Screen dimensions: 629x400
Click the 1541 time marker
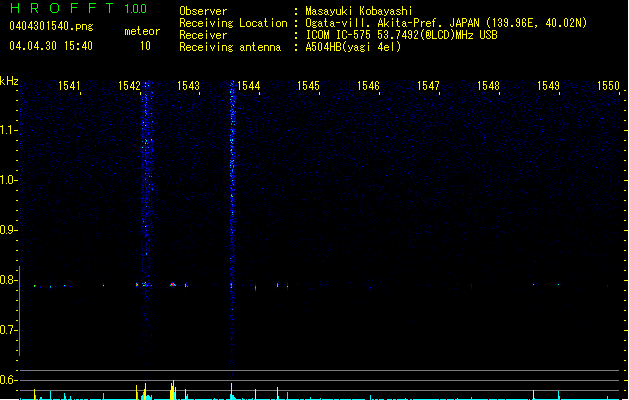coord(69,86)
